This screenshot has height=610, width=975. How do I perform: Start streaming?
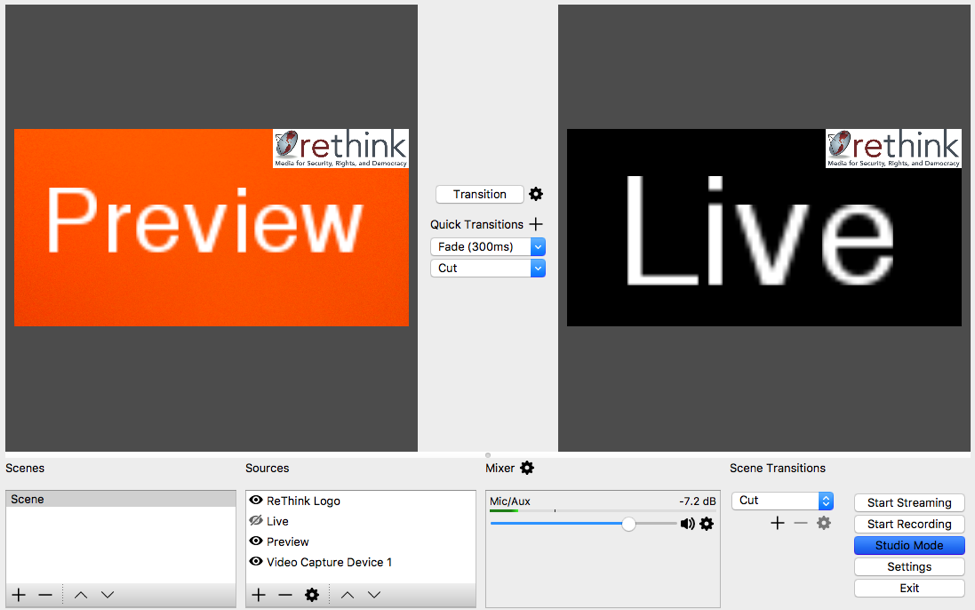pyautogui.click(x=908, y=502)
